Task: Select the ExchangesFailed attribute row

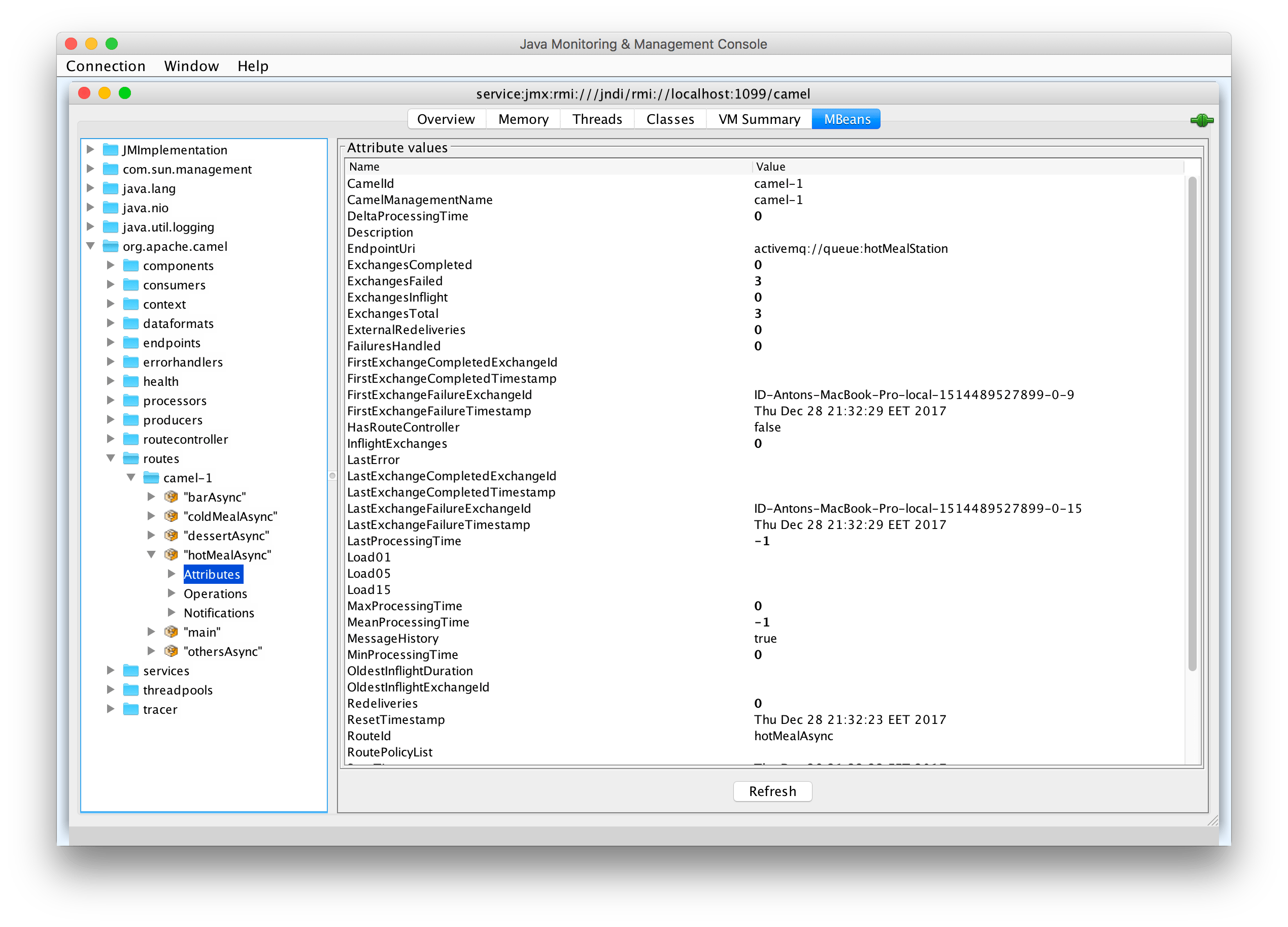Action: point(765,281)
